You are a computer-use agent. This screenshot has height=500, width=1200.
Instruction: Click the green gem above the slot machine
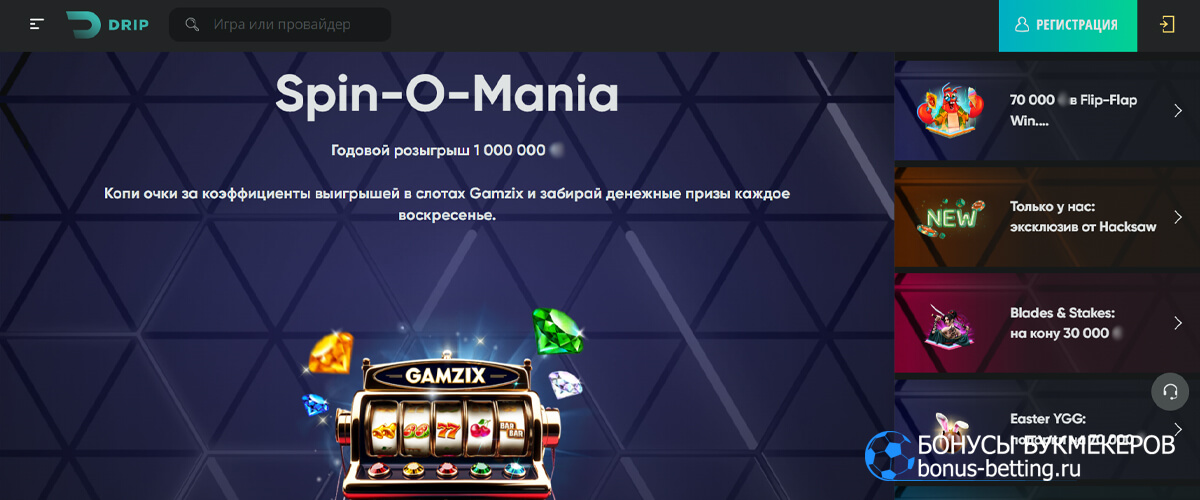557,331
